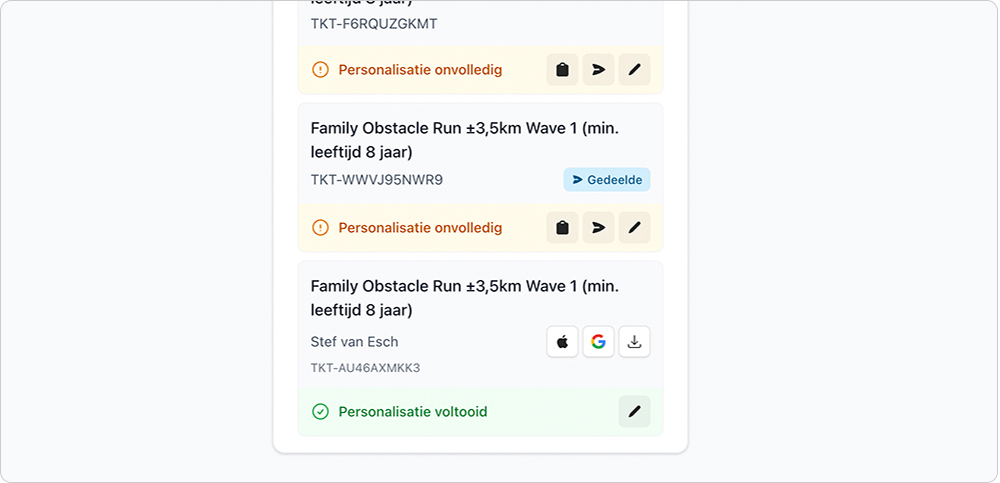1000x483 pixels.
Task: Click the blue Gedeelde badge
Action: coord(607,180)
